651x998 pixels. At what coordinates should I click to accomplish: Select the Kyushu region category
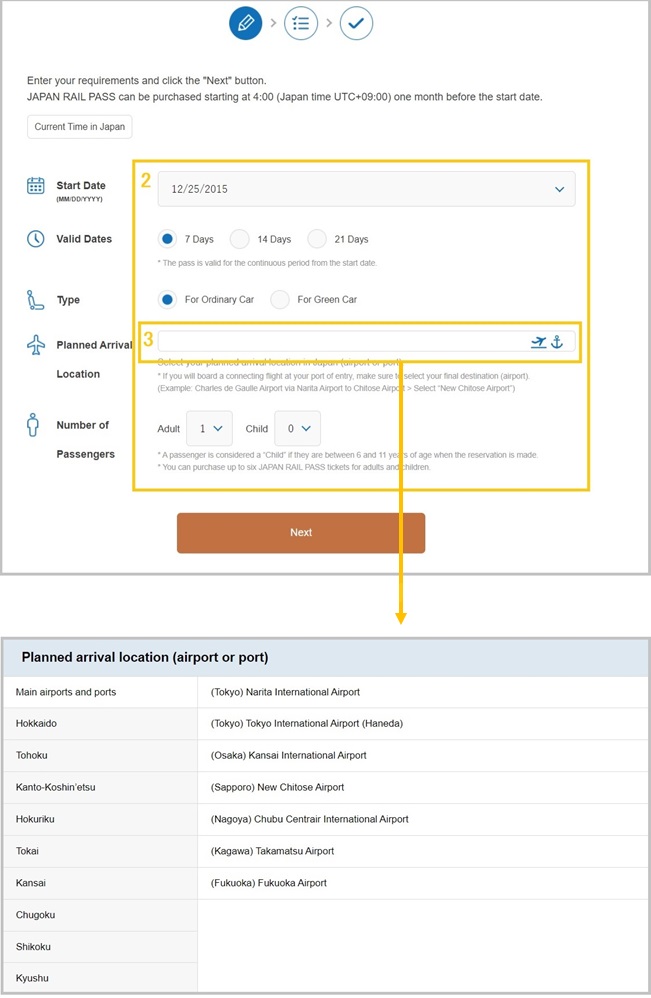[101, 978]
